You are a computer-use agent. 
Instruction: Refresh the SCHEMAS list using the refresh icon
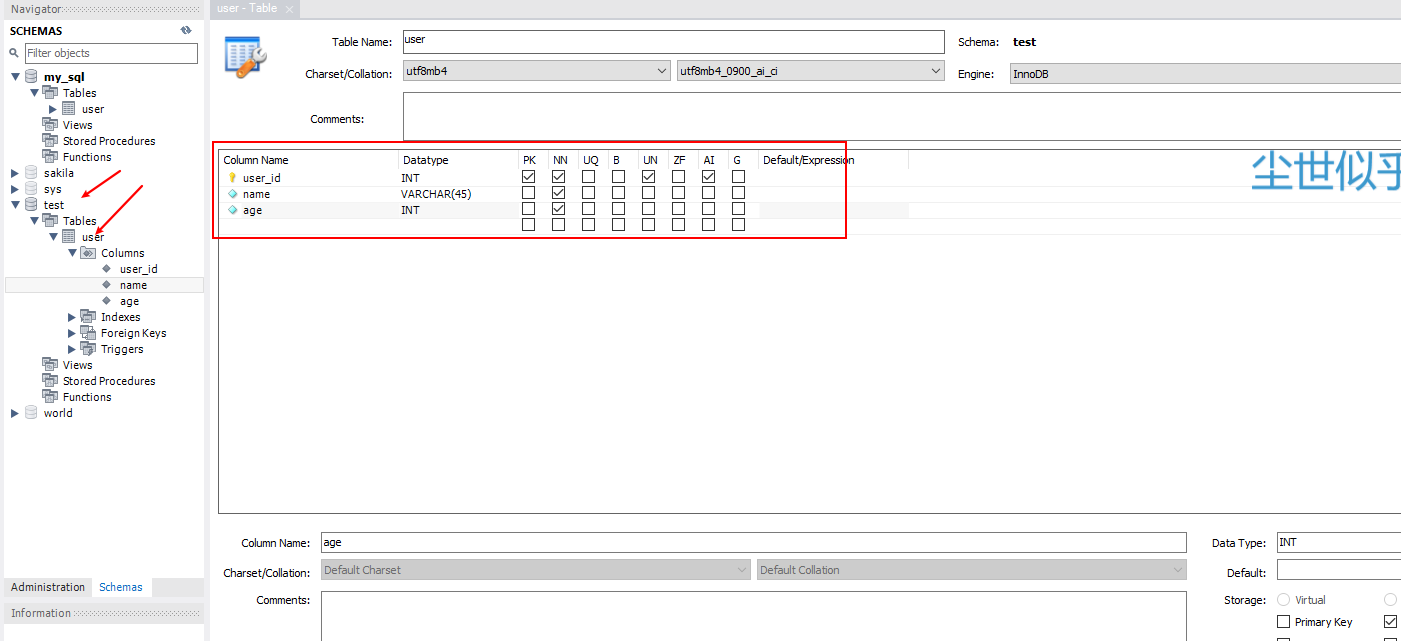(186, 30)
